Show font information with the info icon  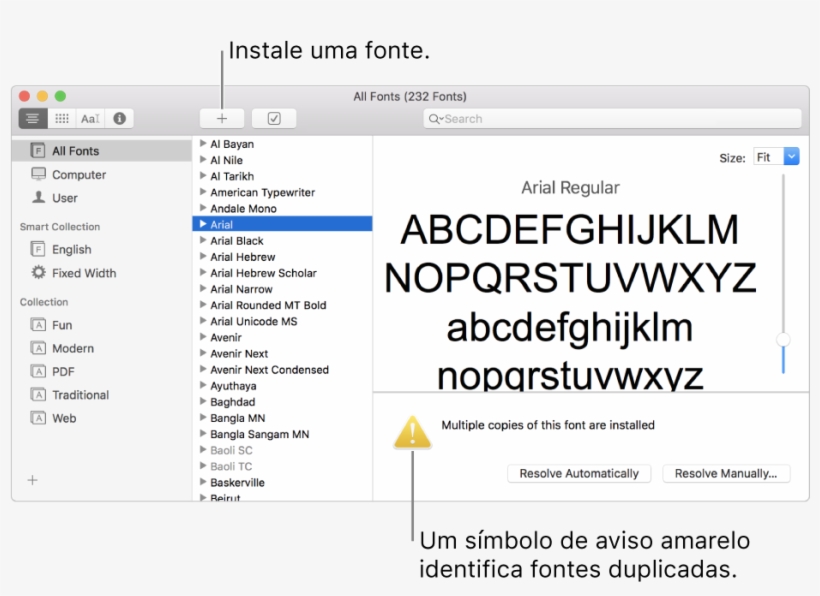[119, 118]
